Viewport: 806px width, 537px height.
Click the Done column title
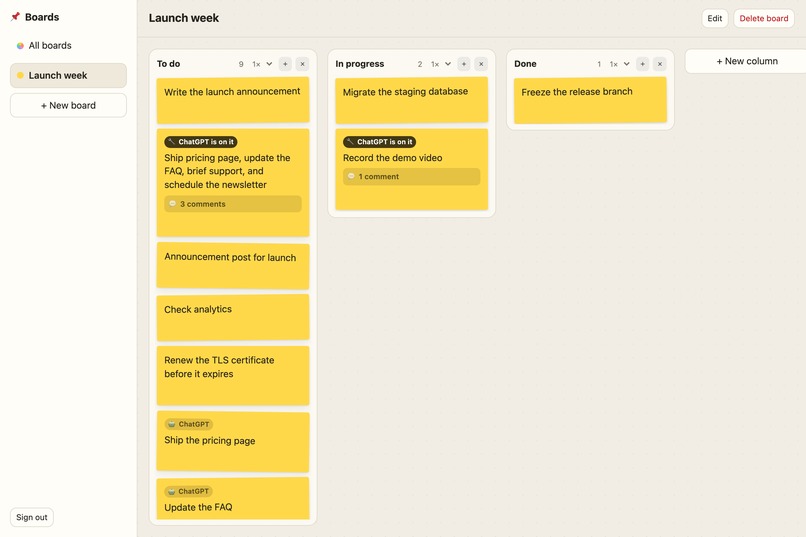point(525,64)
